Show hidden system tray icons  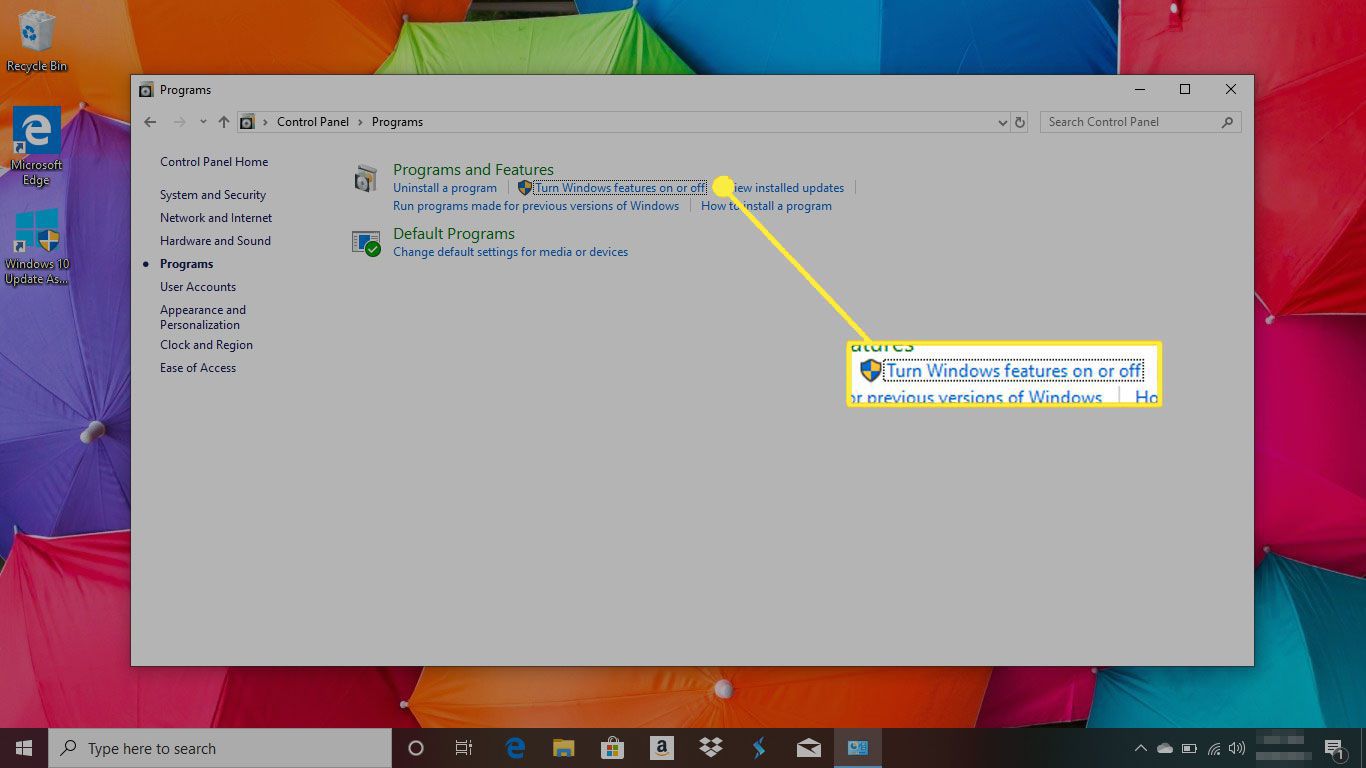[1140, 748]
